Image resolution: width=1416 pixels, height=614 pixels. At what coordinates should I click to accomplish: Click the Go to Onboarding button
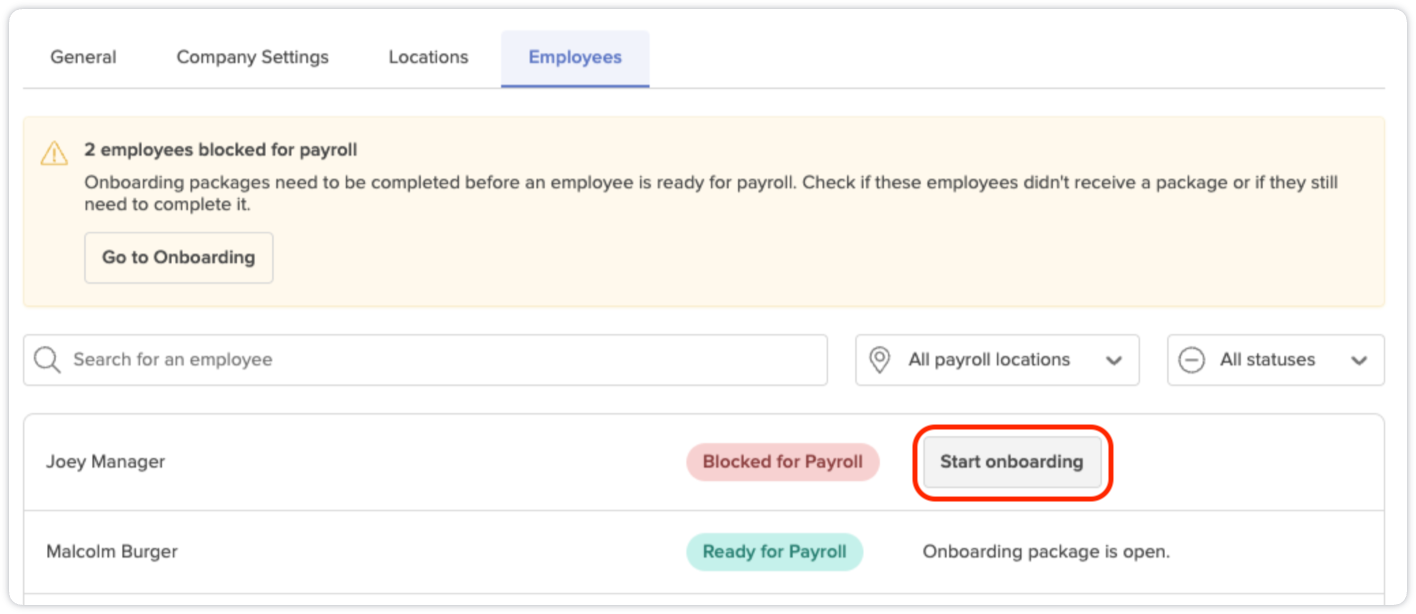click(179, 258)
